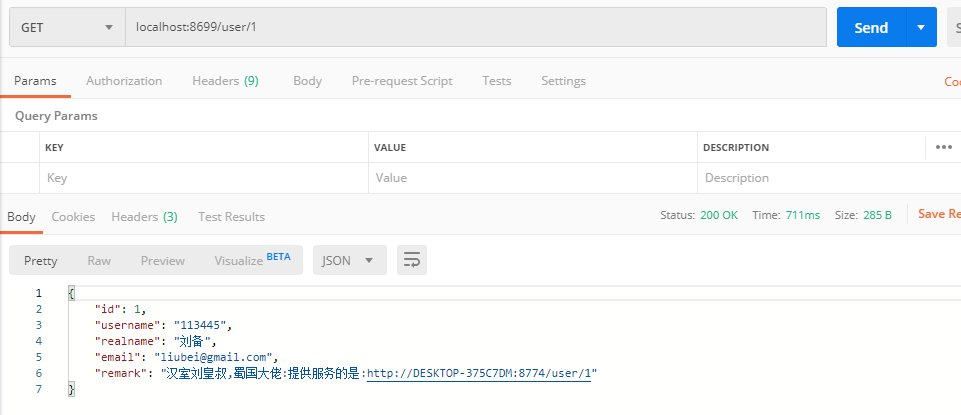Click the "刘备" realname value
Viewport: 961px width, 415px height.
[x=192, y=341]
